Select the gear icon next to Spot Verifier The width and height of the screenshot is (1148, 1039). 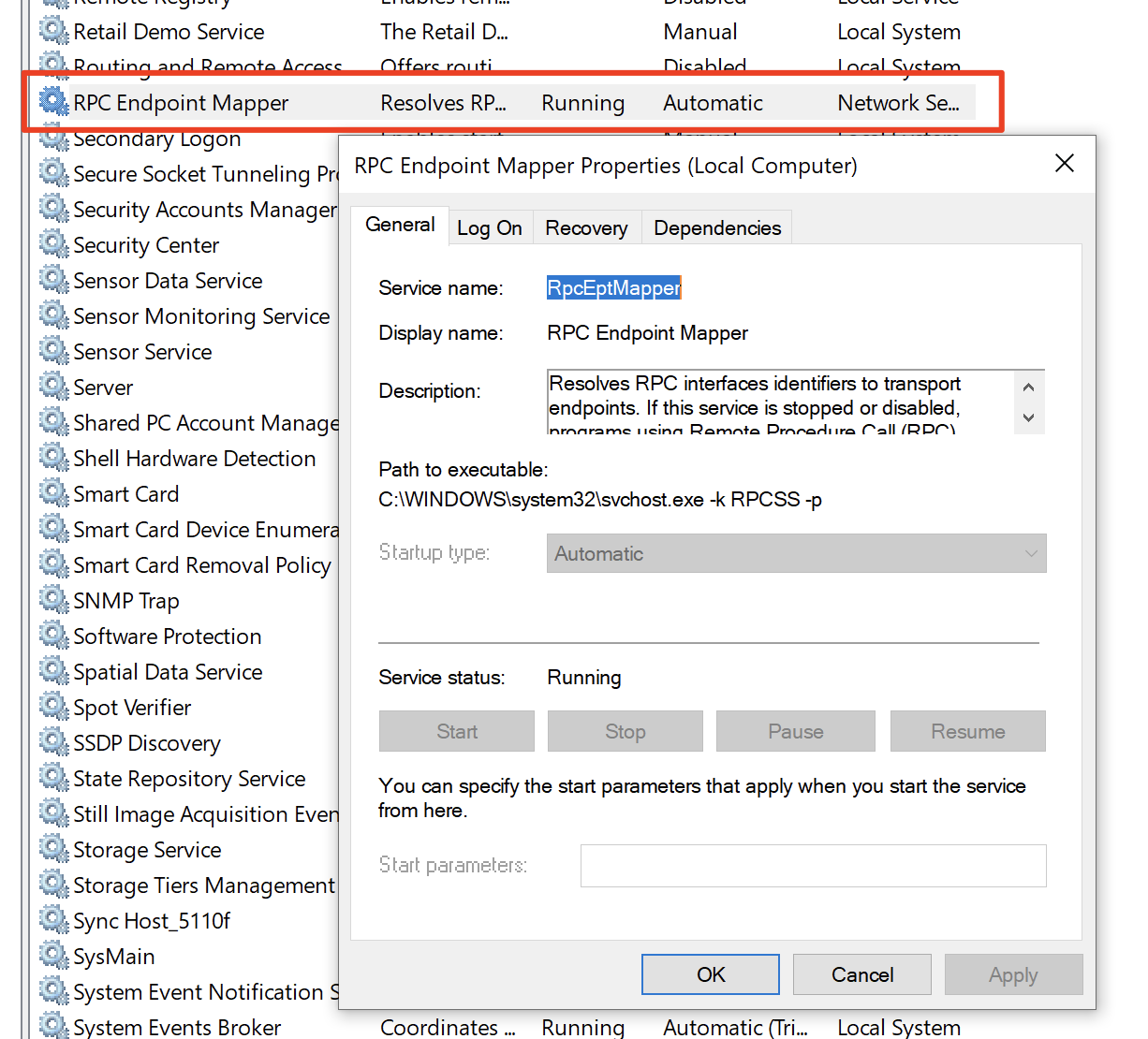pyautogui.click(x=53, y=708)
